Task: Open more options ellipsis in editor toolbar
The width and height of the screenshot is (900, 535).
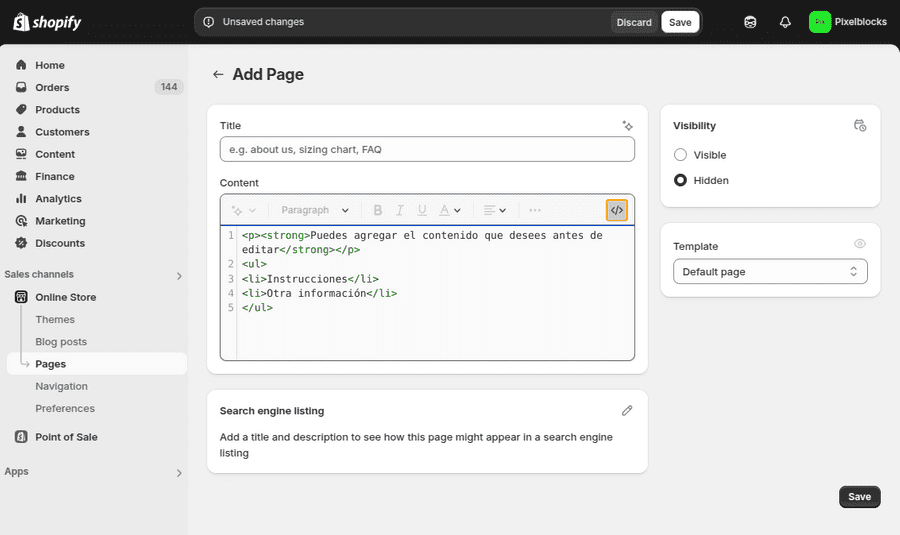Action: pos(535,210)
